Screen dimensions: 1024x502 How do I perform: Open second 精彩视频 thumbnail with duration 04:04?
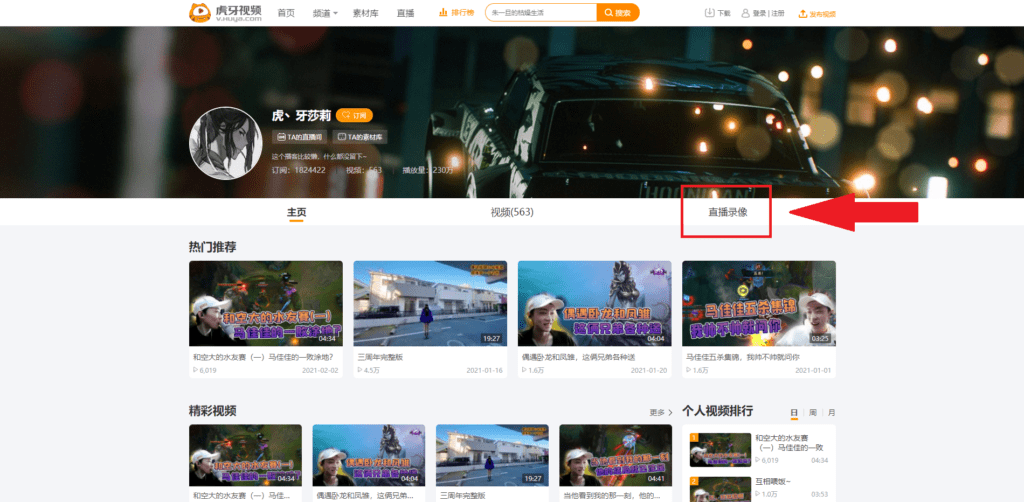click(369, 455)
